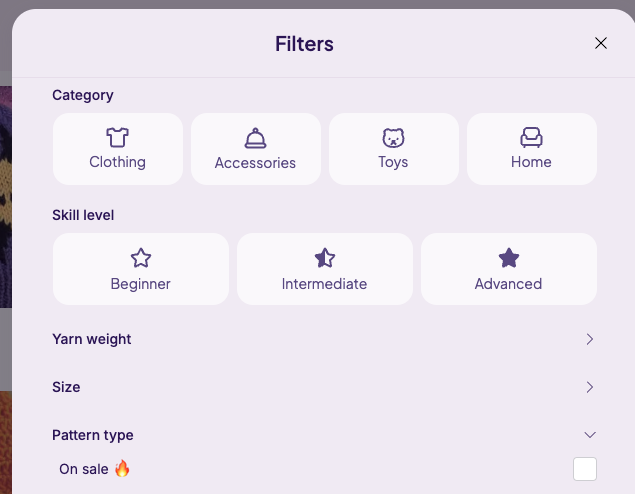
Task: Click the Intermediate half-filled star icon
Action: (325, 258)
